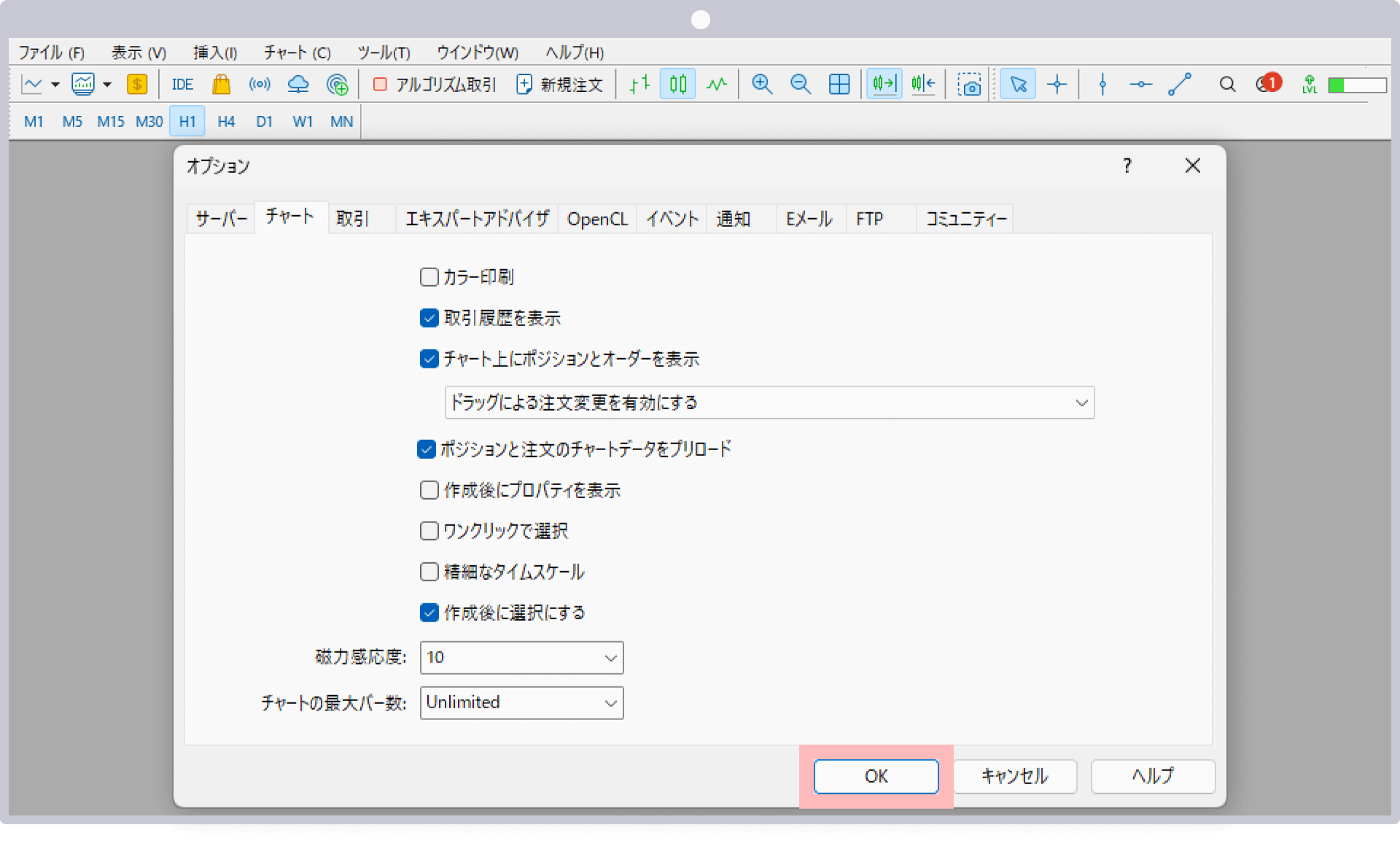
Task: Open the Market shopping bag icon
Action: tap(221, 85)
